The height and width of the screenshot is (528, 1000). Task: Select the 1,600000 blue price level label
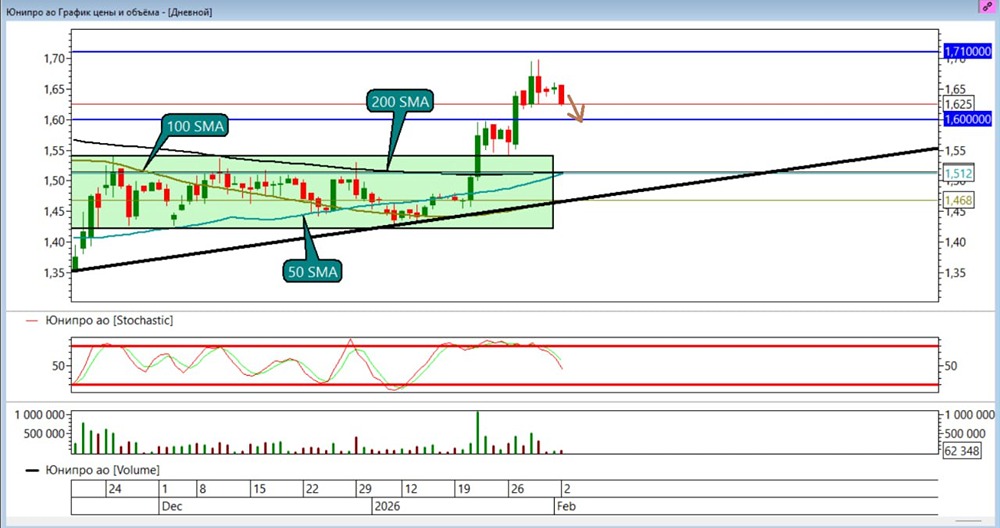pos(967,119)
